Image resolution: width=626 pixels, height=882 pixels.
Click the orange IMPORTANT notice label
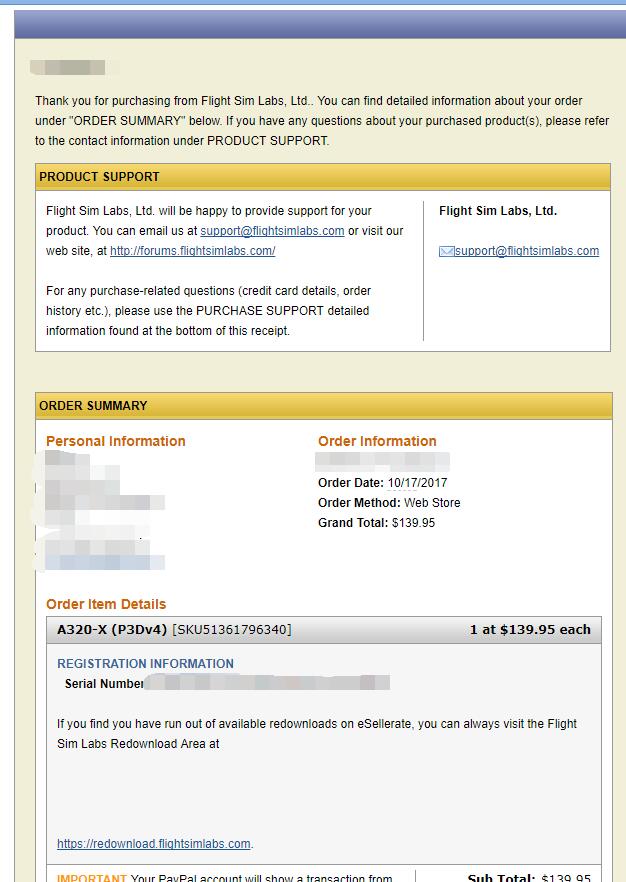point(92,879)
